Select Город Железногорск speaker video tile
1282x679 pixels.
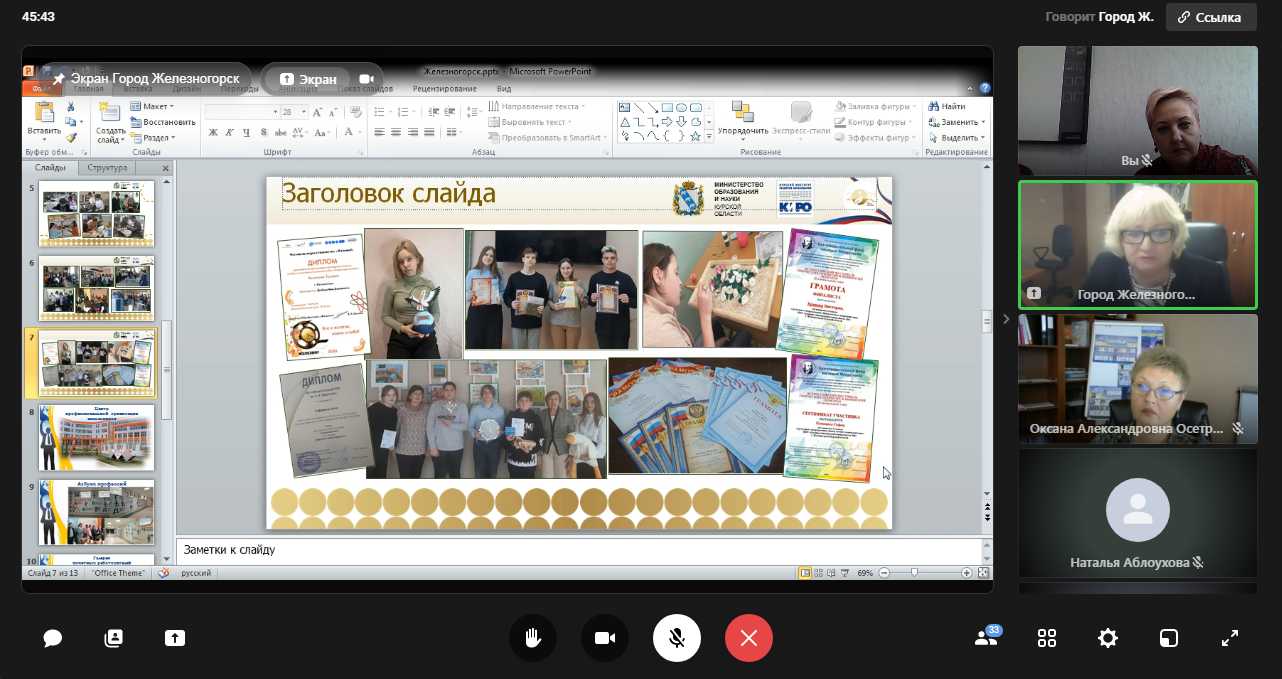click(x=1138, y=245)
